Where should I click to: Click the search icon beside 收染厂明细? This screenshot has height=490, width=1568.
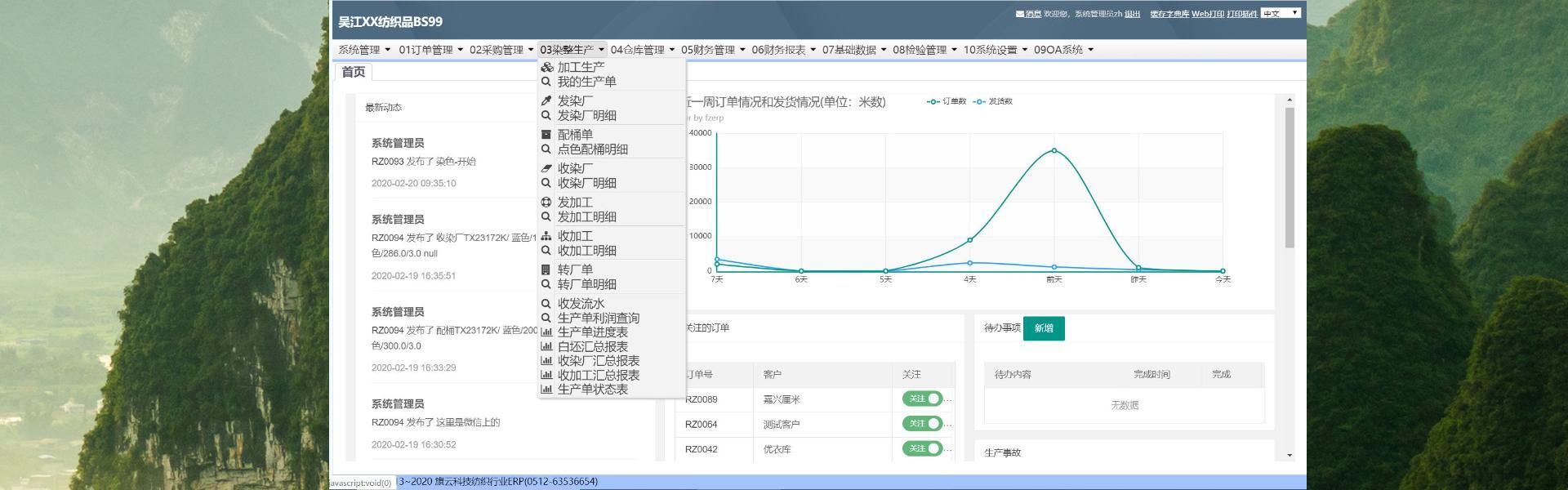[x=546, y=183]
